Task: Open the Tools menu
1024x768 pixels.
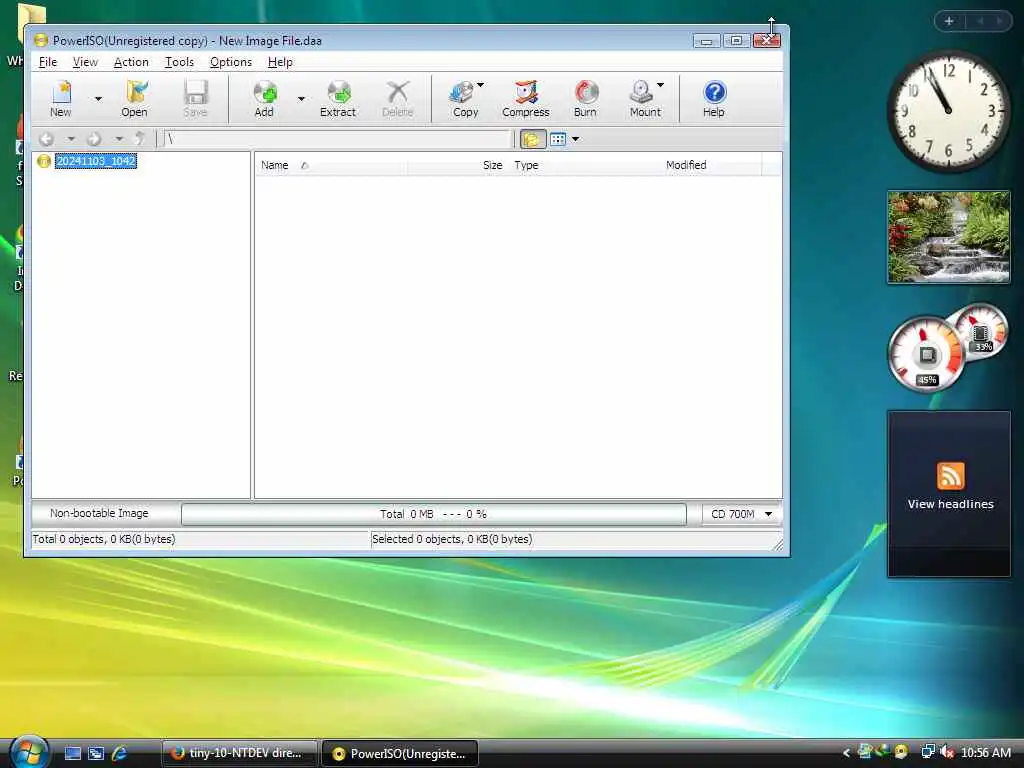Action: coord(179,62)
